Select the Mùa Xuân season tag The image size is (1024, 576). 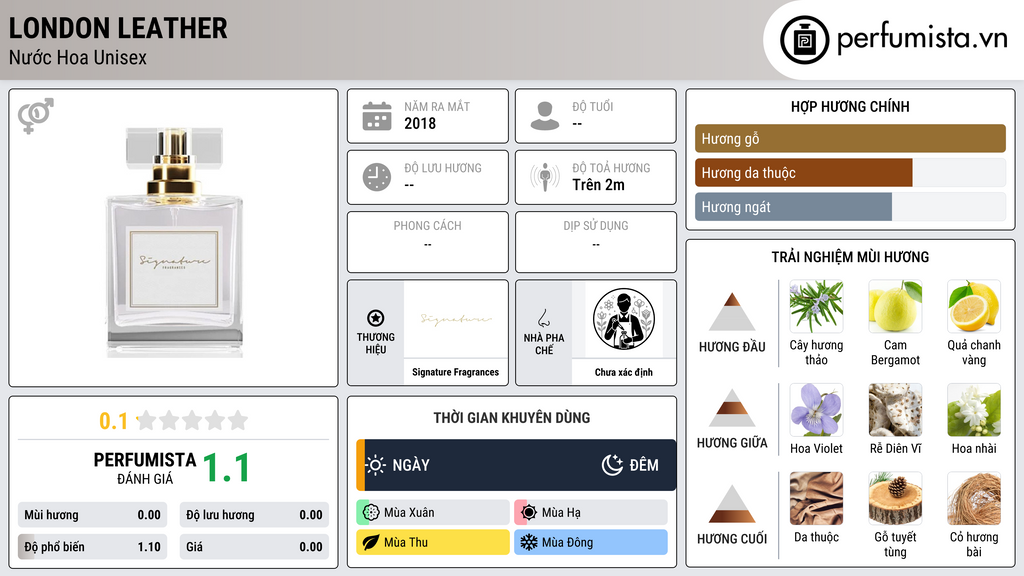coord(433,513)
